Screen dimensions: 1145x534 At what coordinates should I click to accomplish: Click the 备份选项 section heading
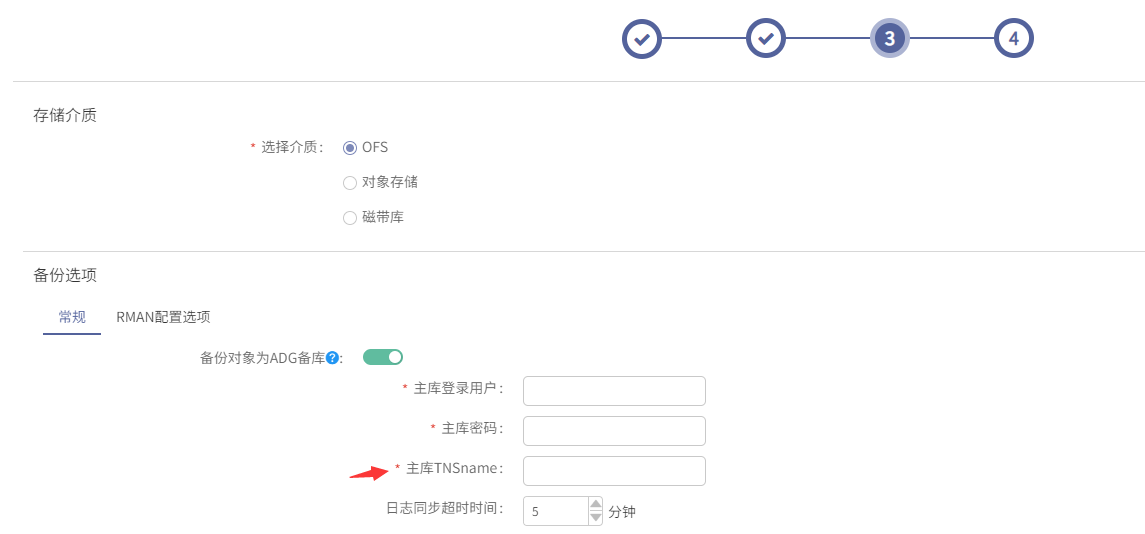(64, 275)
